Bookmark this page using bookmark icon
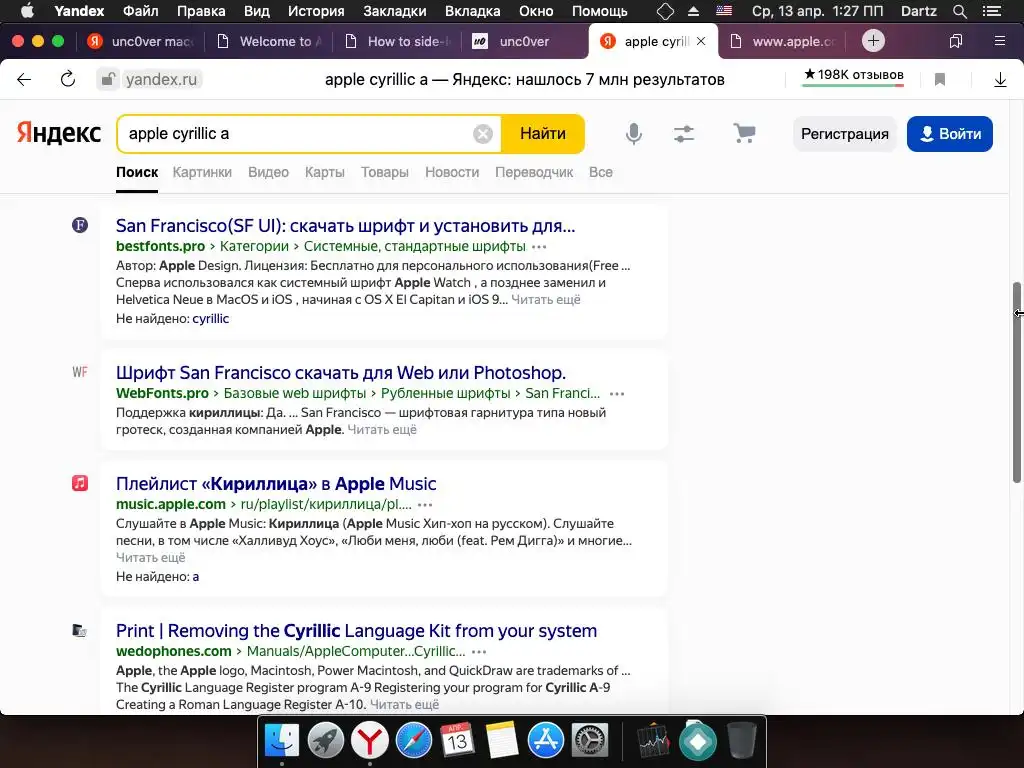 (x=940, y=80)
